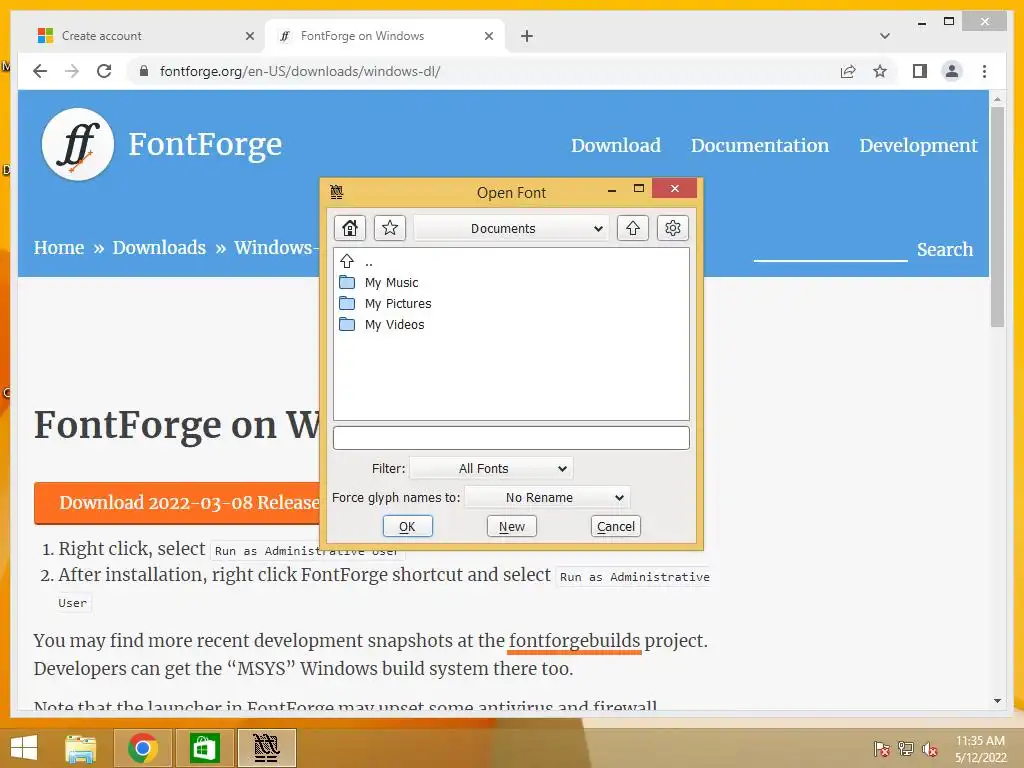The width and height of the screenshot is (1024, 768).
Task: Confirm with the OK button
Action: (x=408, y=526)
